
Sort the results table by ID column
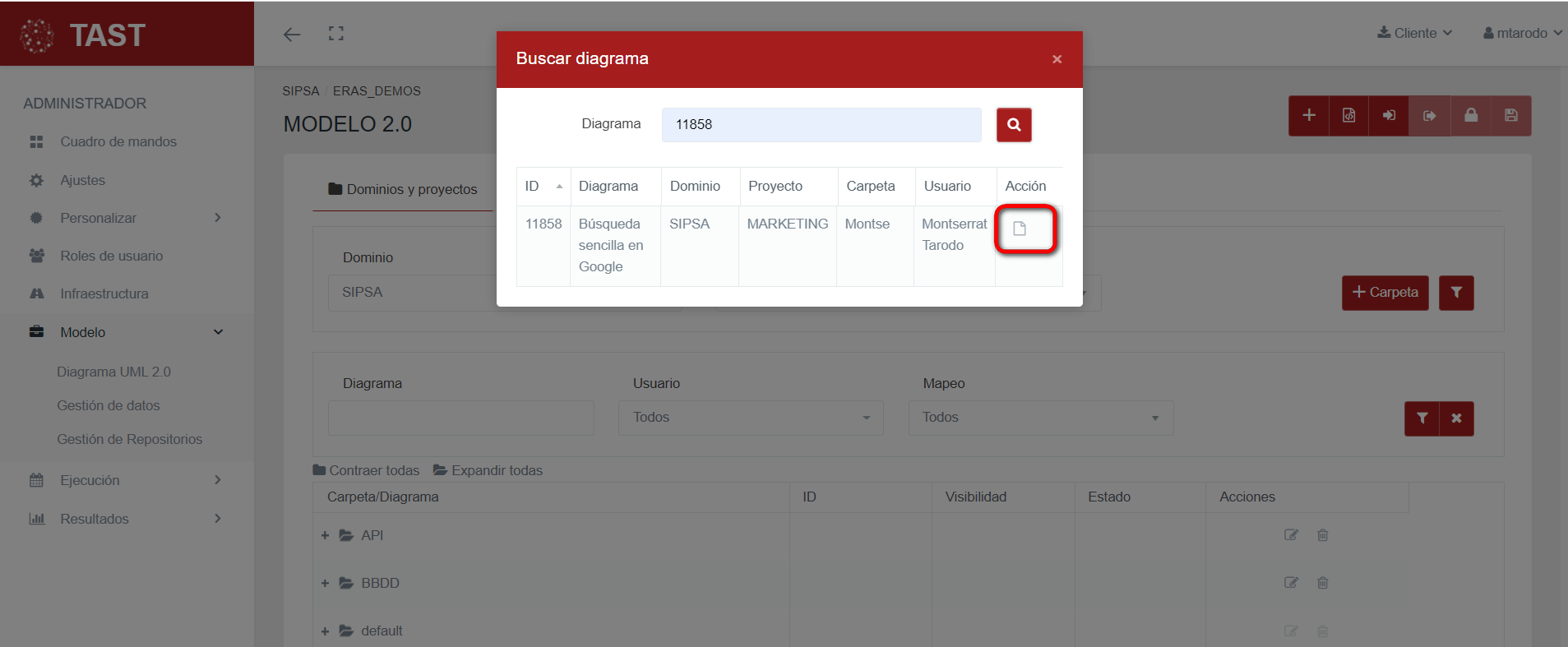[543, 187]
